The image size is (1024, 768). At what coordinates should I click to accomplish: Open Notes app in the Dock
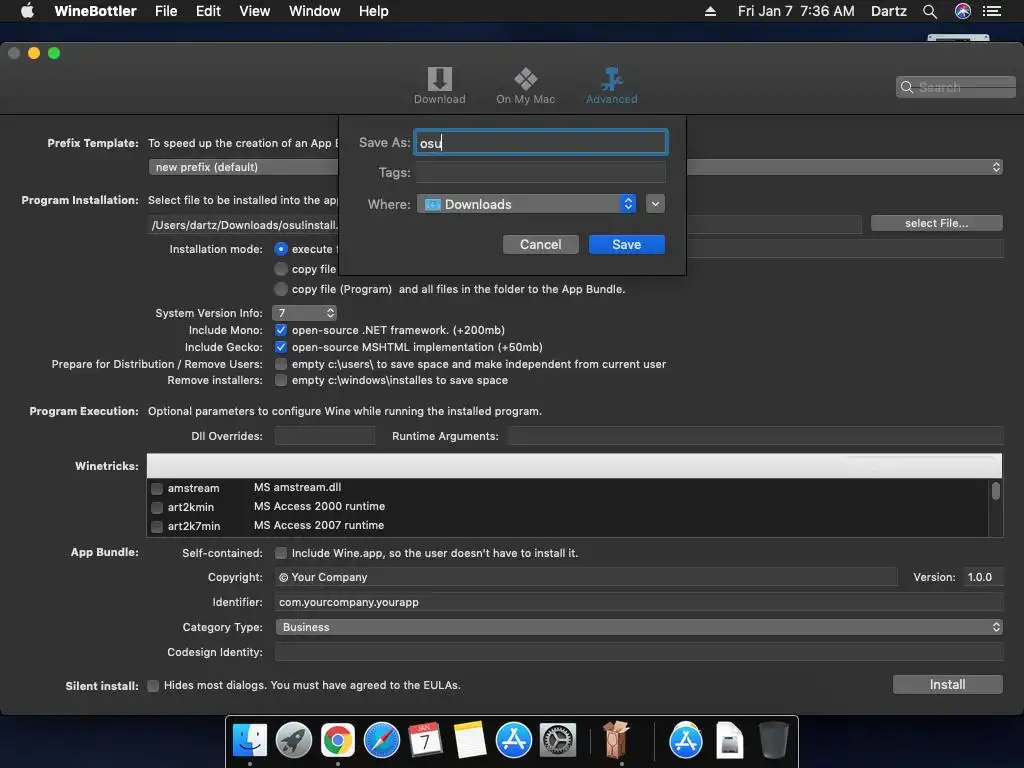pos(470,740)
